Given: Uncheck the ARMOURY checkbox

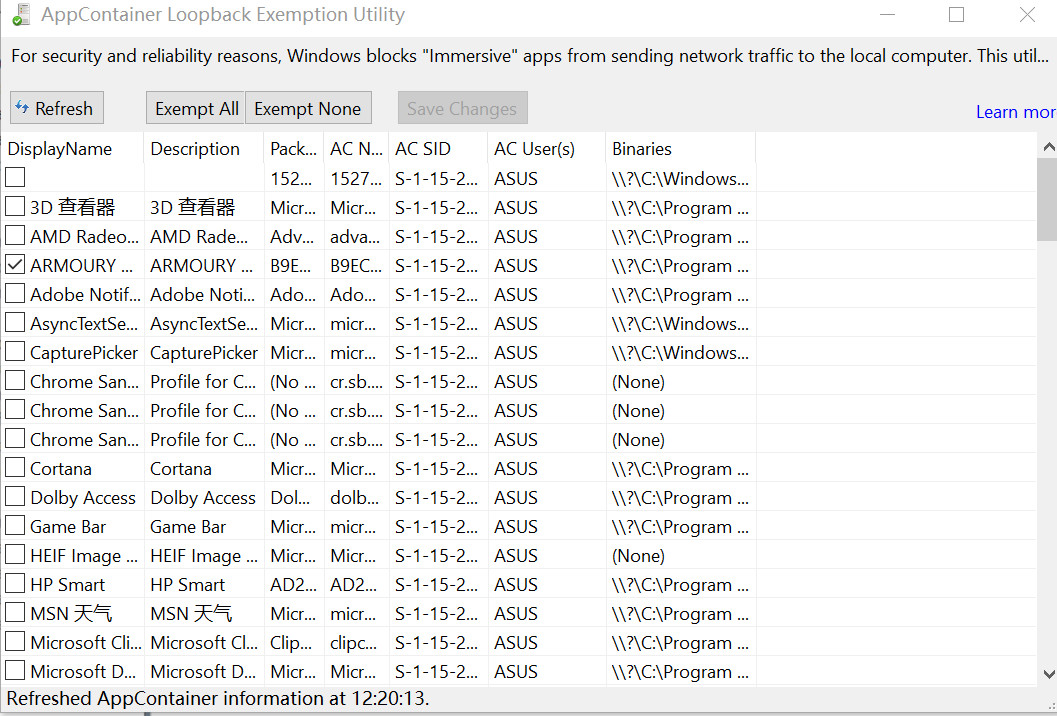Looking at the screenshot, I should [15, 265].
